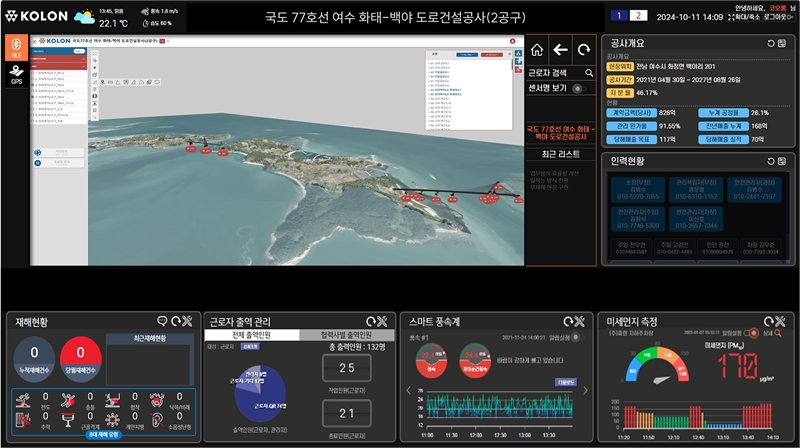Reload the map with the refresh arrow

point(584,50)
